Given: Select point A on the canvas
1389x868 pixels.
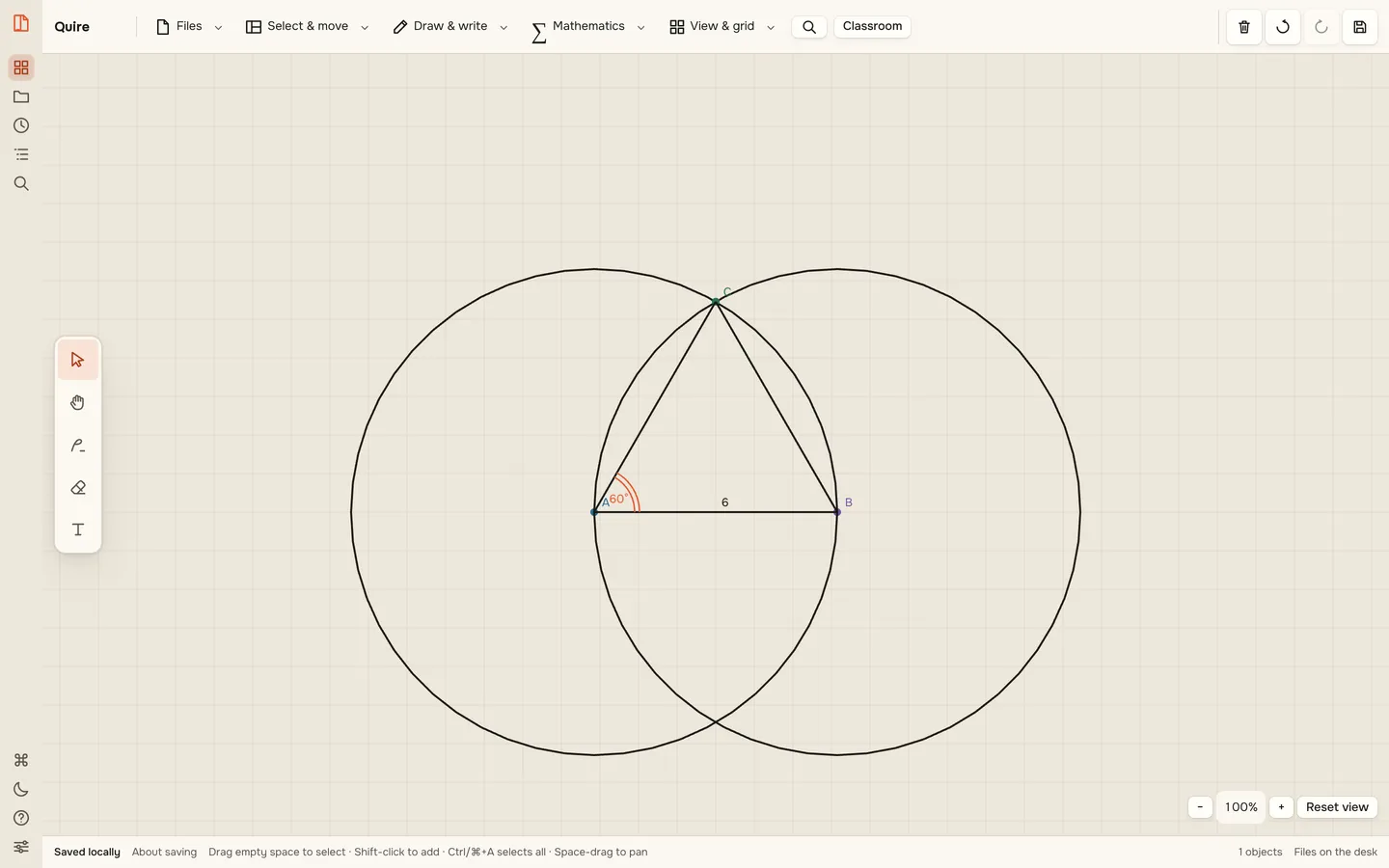Looking at the screenshot, I should [594, 512].
